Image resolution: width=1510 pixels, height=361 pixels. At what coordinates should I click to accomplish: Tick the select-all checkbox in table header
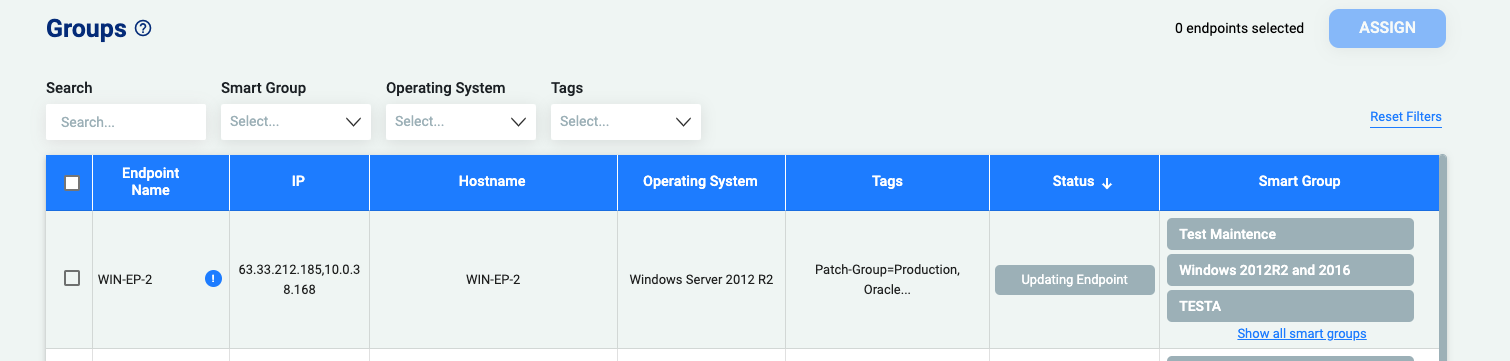click(x=72, y=183)
